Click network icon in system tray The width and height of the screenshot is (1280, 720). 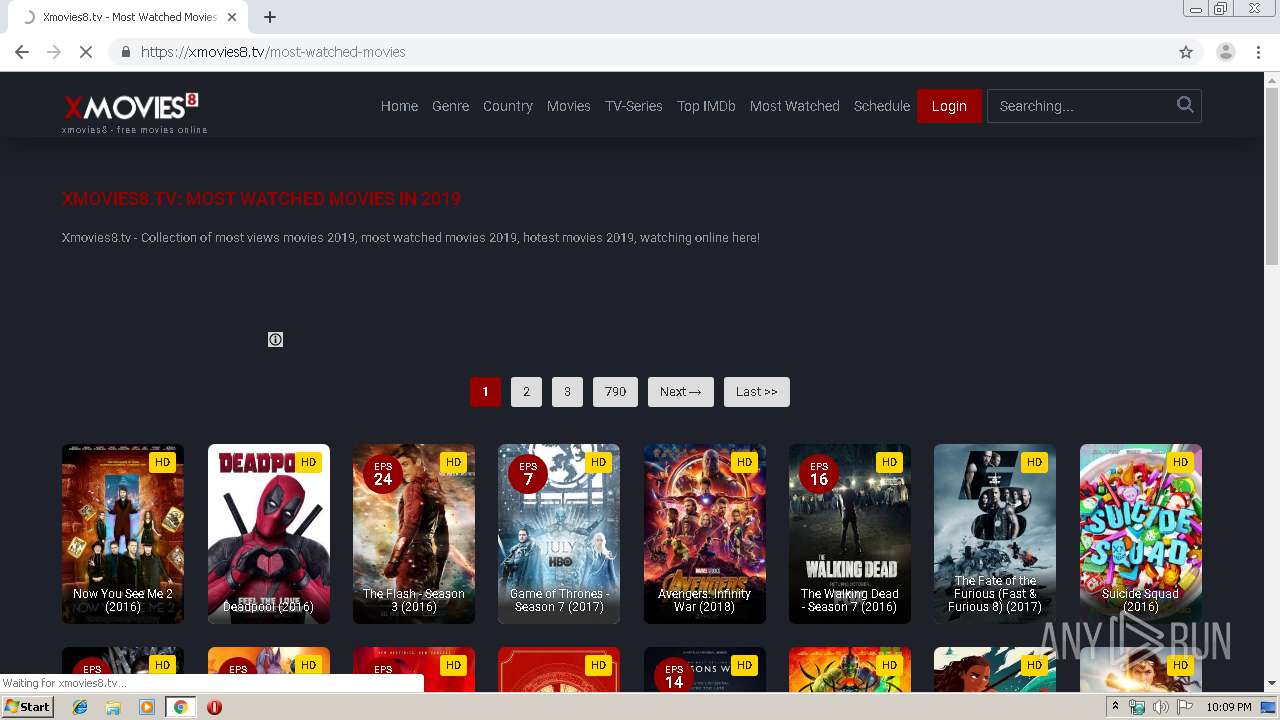tap(1137, 707)
